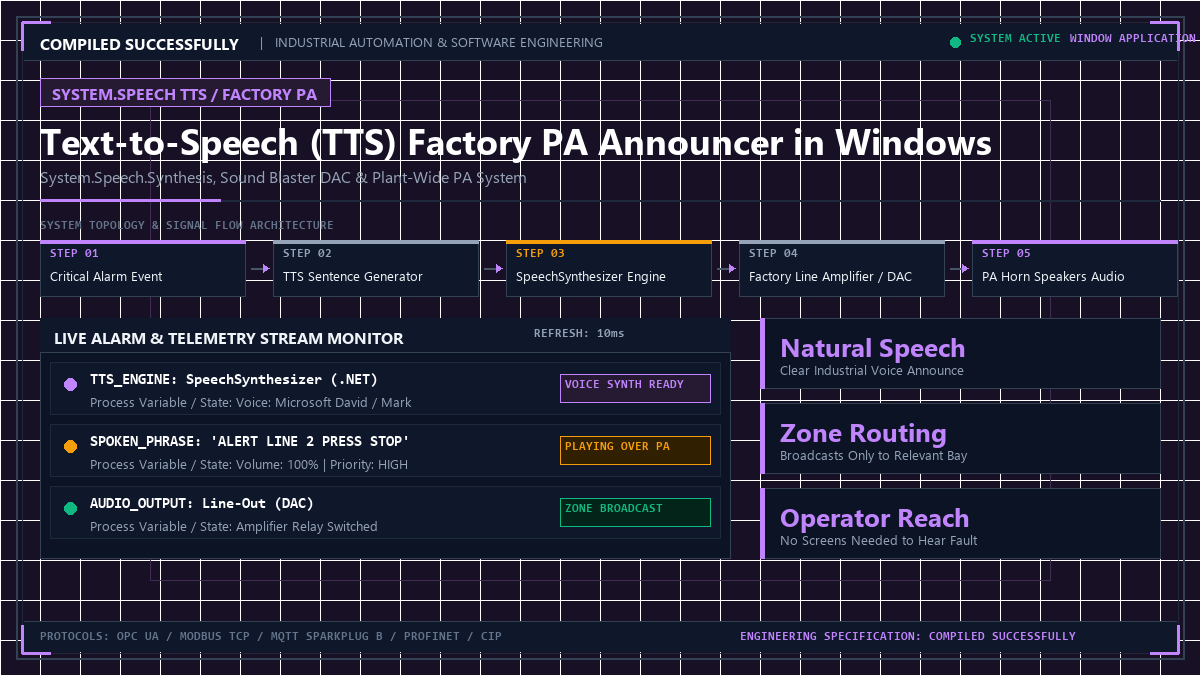Click the INDUSTRIAL AUTOMATION & SOFTWARE ENGINEERING text
This screenshot has height=675, width=1200.
click(439, 43)
